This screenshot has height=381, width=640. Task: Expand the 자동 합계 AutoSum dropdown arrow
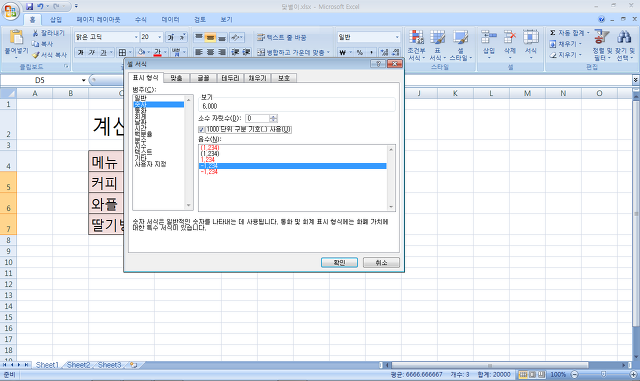(588, 33)
